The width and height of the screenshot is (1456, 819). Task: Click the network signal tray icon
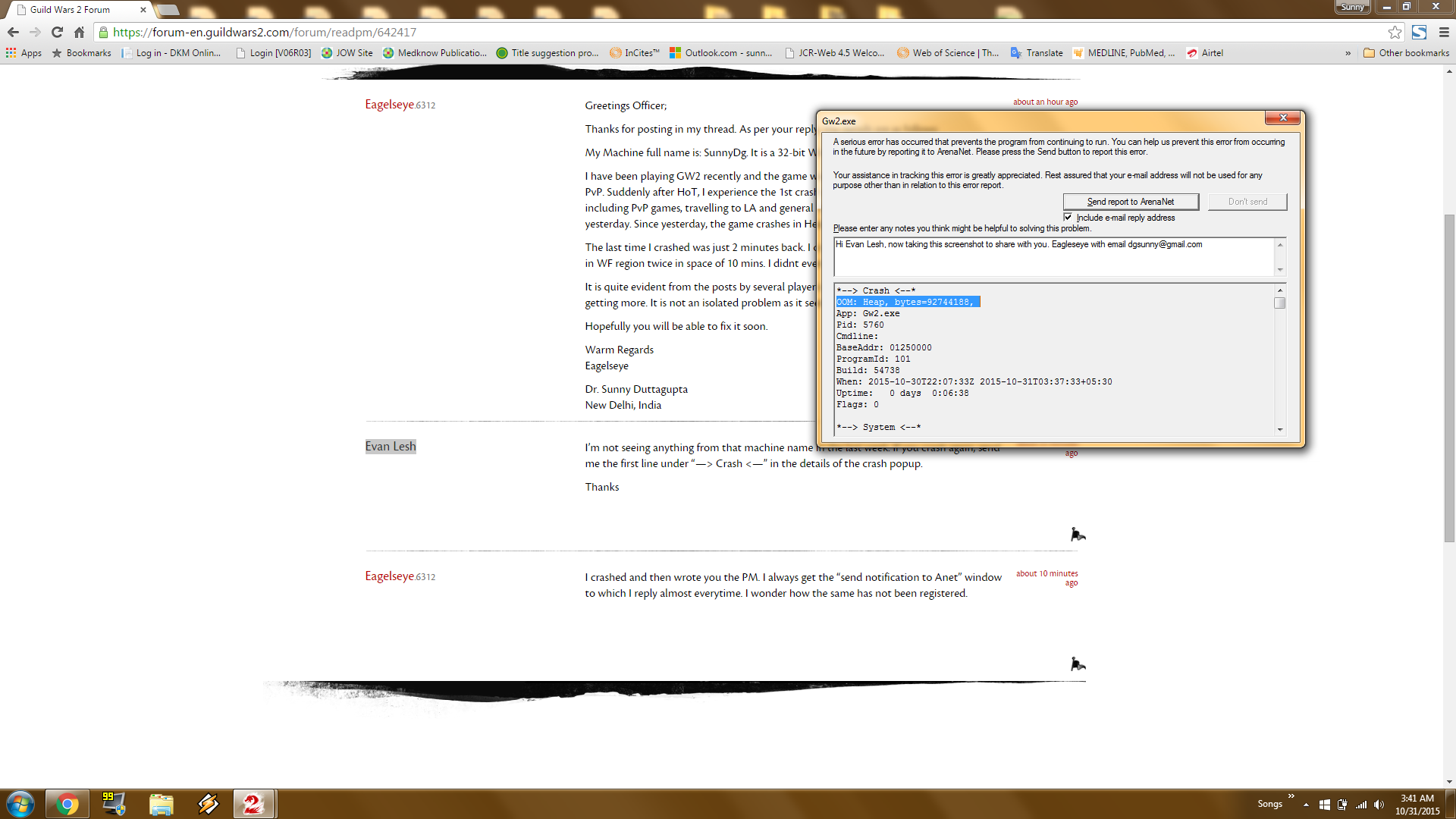tap(1361, 804)
